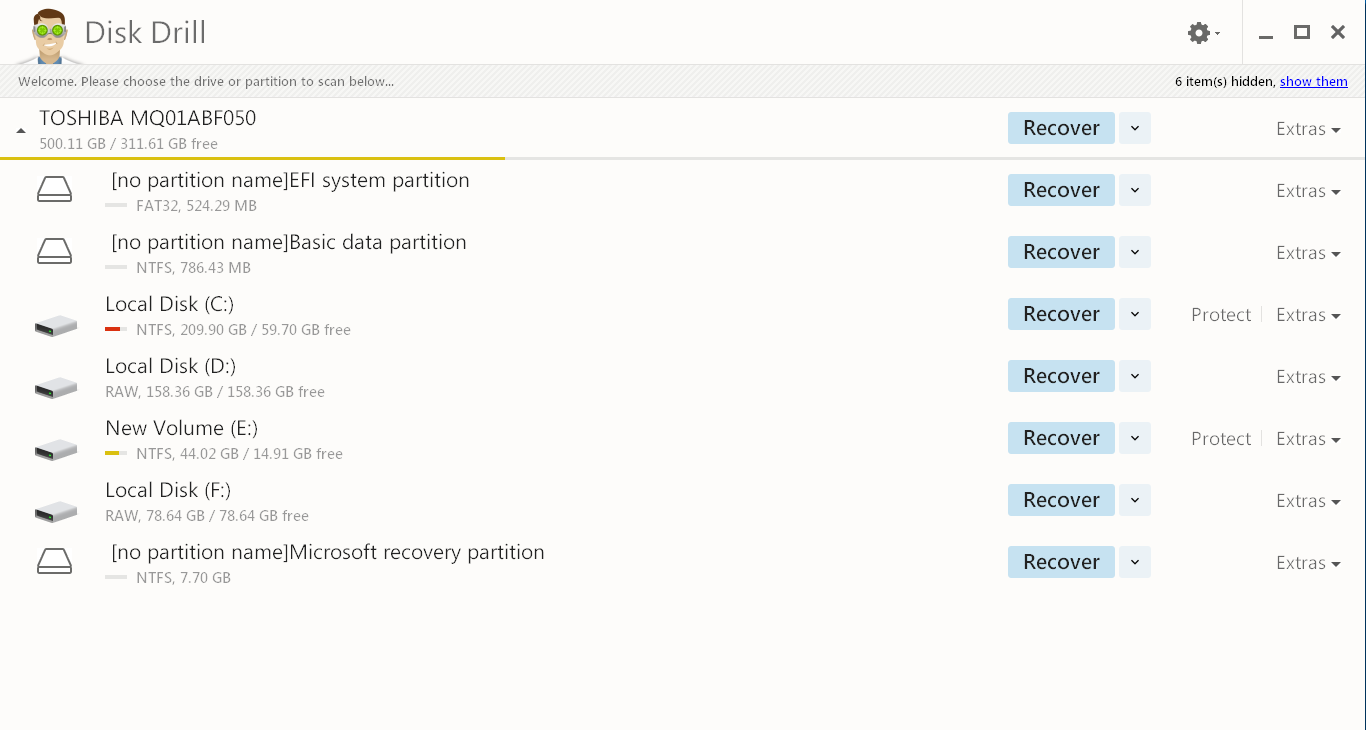
Task: Select the 'New Volume (E:)' label
Action: pos(182,429)
